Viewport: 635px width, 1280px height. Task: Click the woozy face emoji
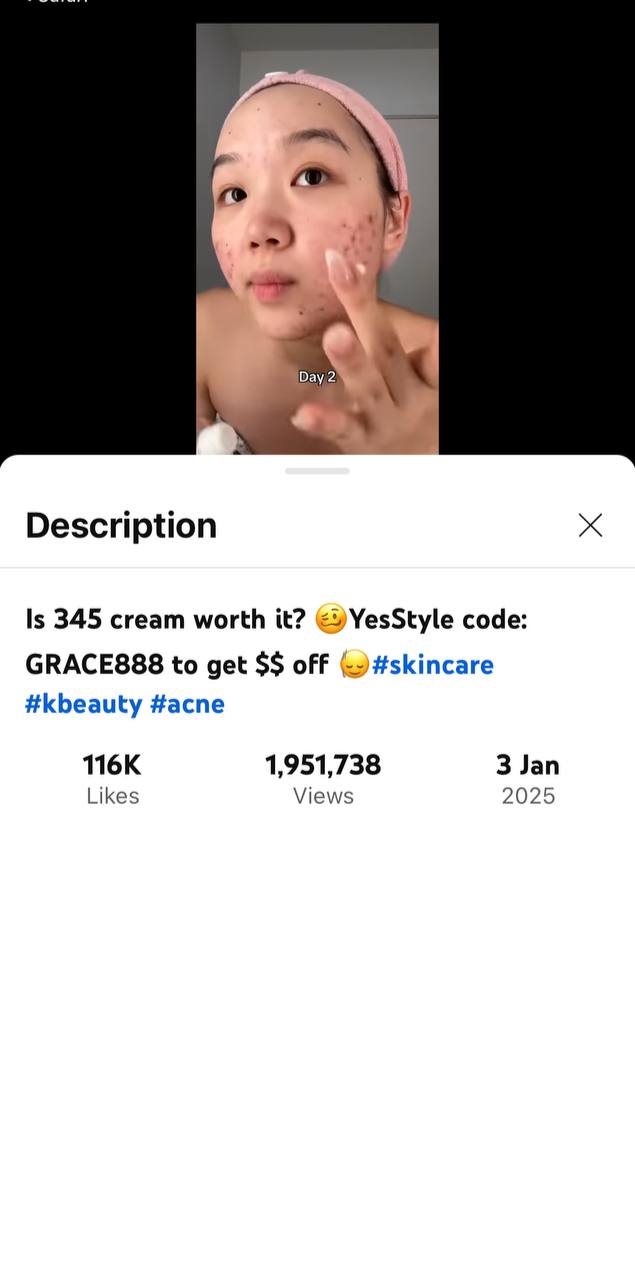[330, 620]
